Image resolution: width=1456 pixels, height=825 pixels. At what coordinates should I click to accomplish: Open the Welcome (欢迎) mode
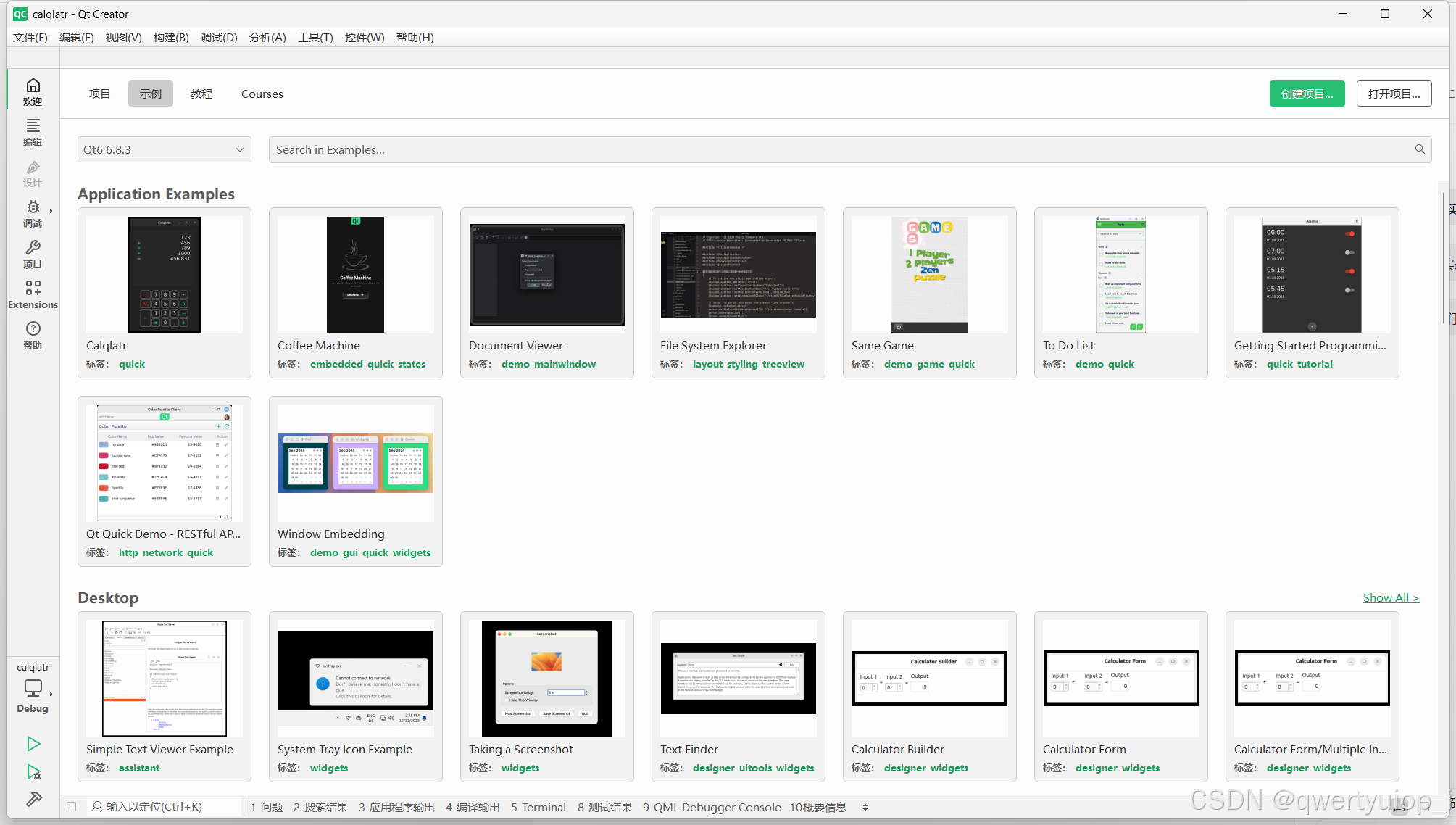(x=33, y=92)
